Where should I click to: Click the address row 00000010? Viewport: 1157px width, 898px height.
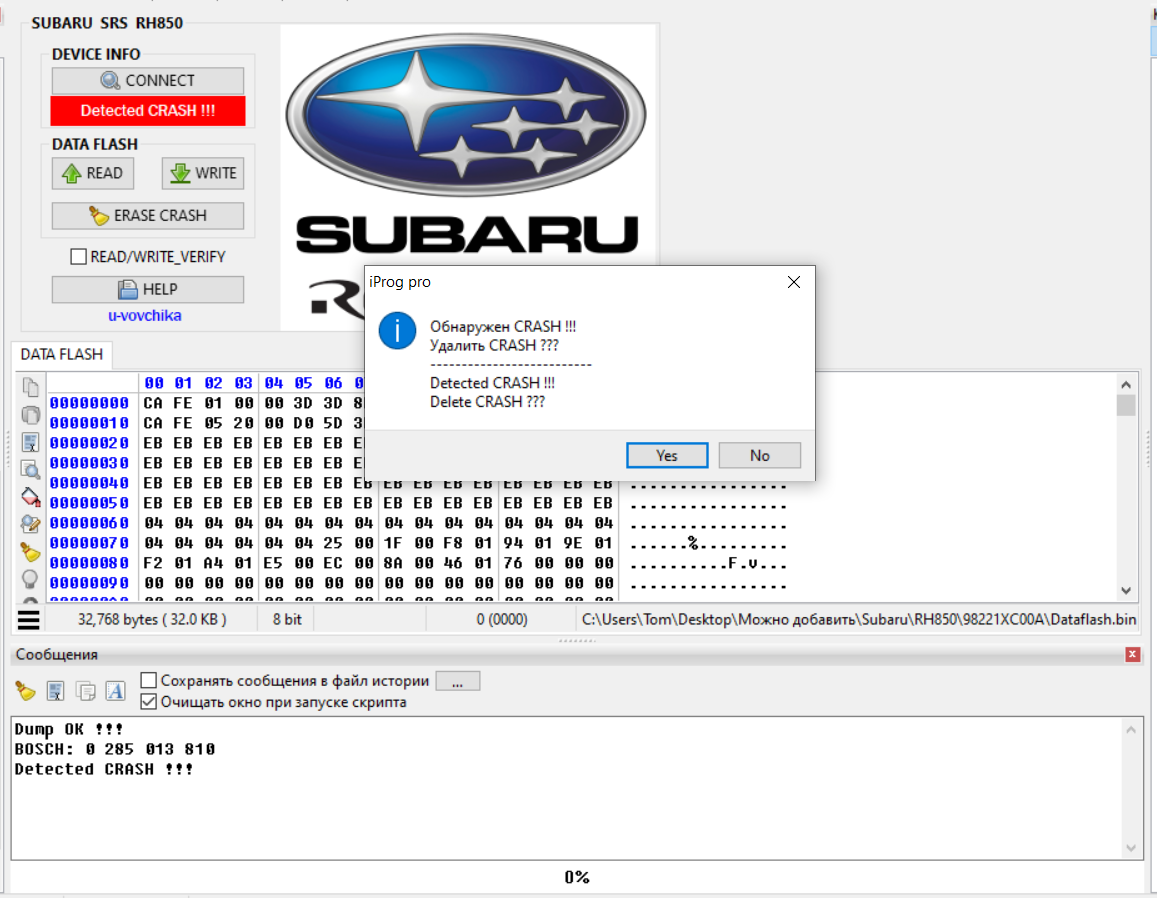[89, 423]
